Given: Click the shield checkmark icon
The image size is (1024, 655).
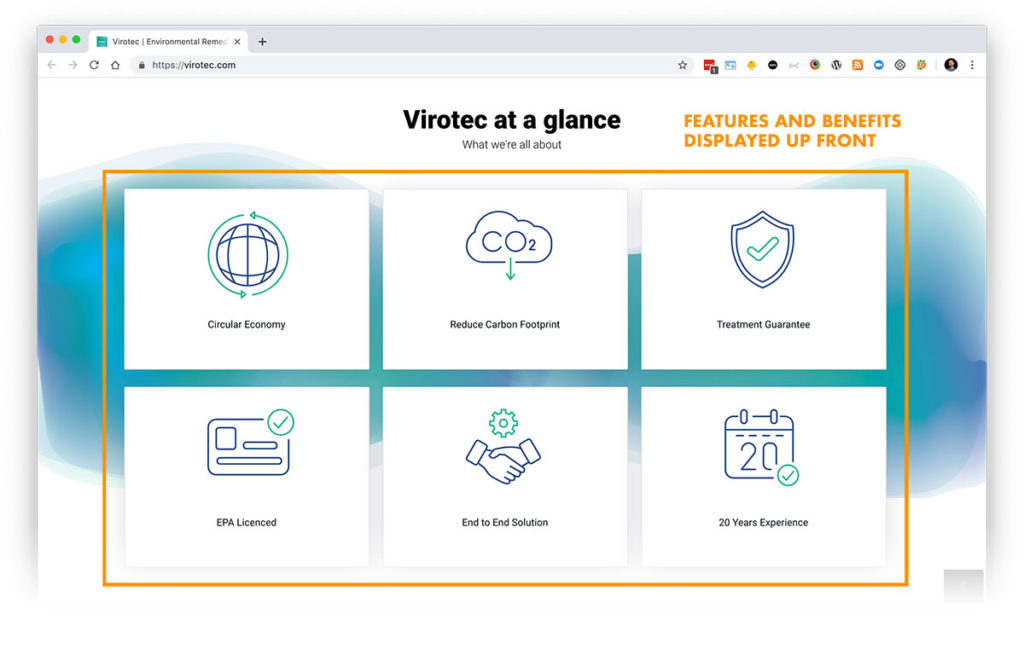Looking at the screenshot, I should tap(762, 249).
